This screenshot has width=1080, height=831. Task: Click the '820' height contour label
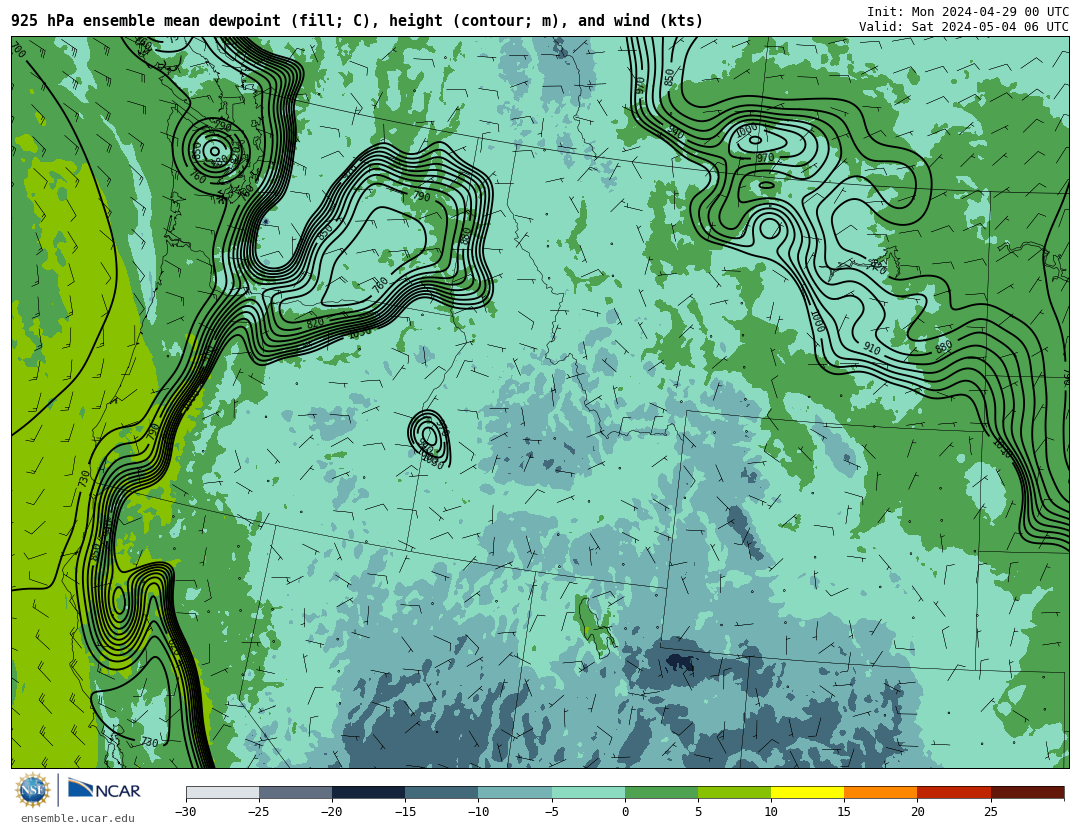pyautogui.click(x=315, y=322)
